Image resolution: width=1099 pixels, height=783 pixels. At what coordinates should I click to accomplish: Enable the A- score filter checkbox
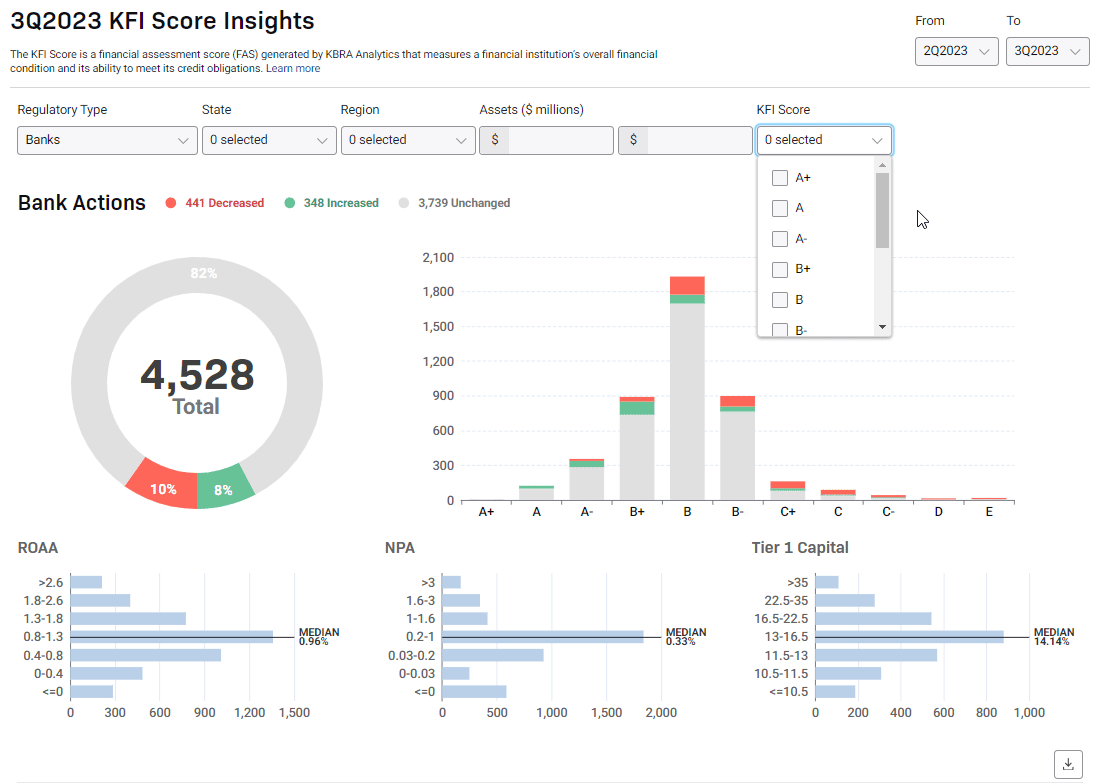coord(778,238)
